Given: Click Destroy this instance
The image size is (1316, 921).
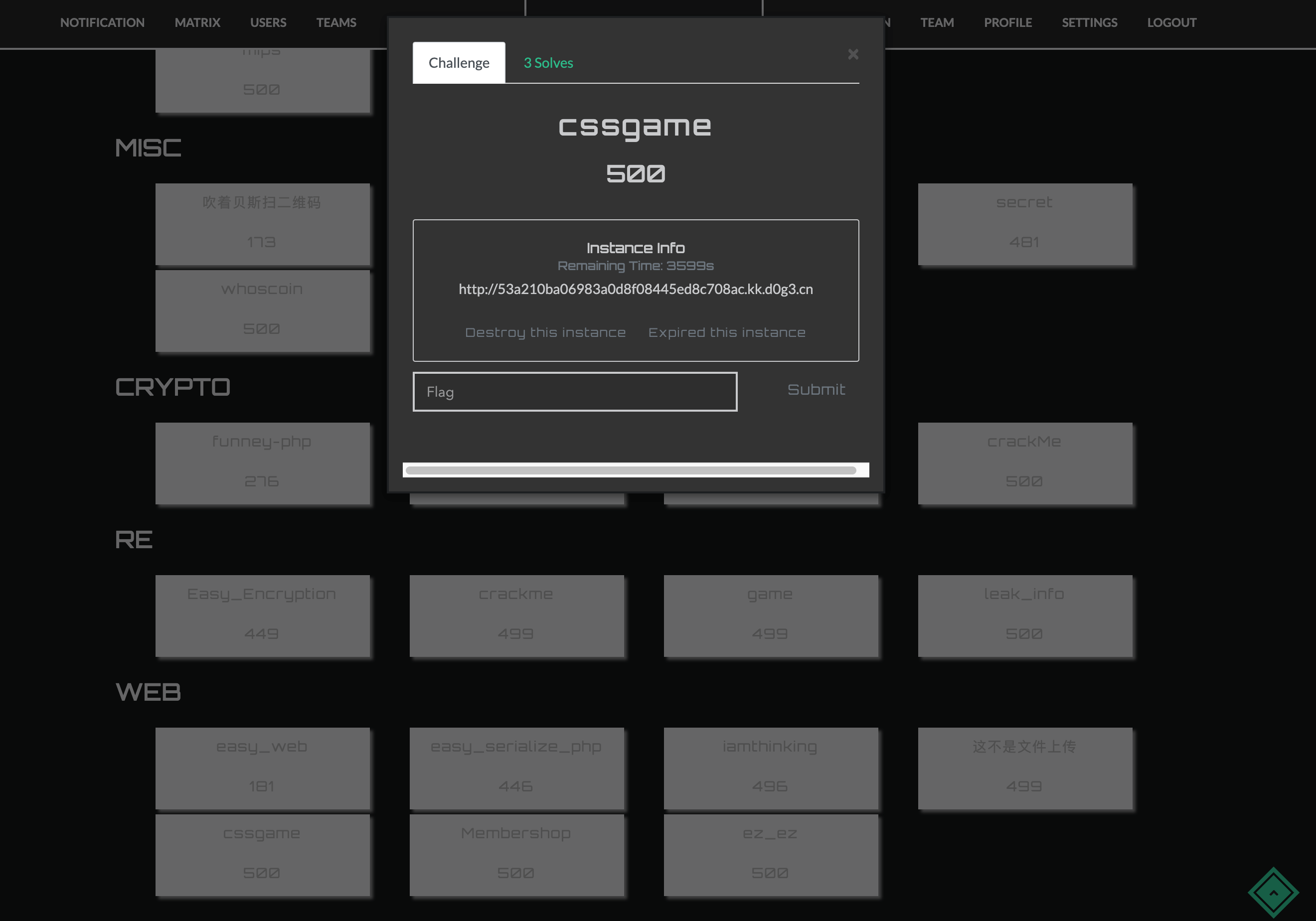Looking at the screenshot, I should pos(545,333).
